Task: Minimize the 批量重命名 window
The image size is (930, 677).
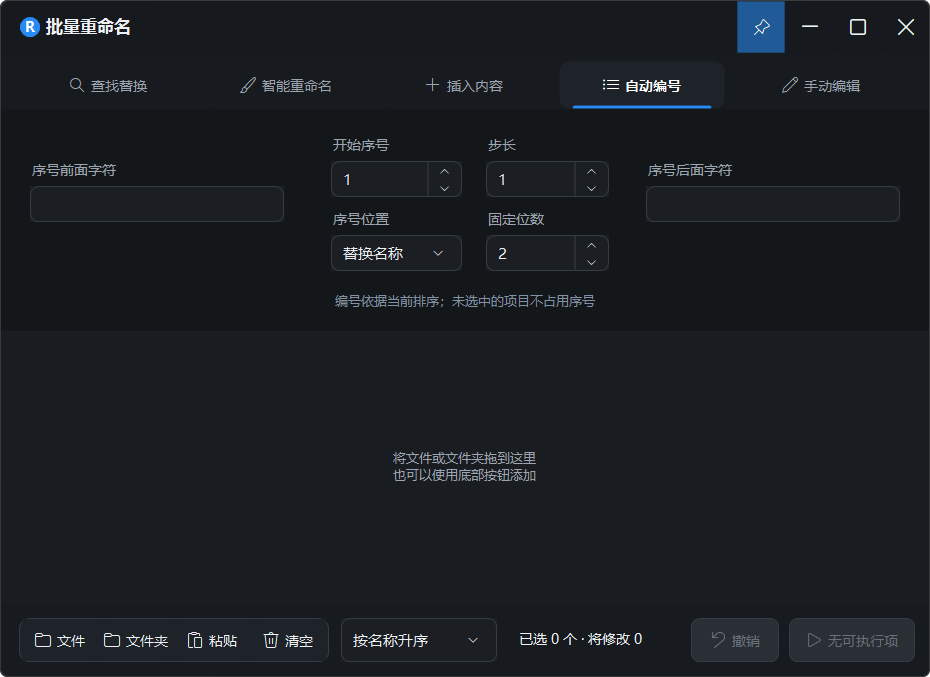Action: point(810,27)
